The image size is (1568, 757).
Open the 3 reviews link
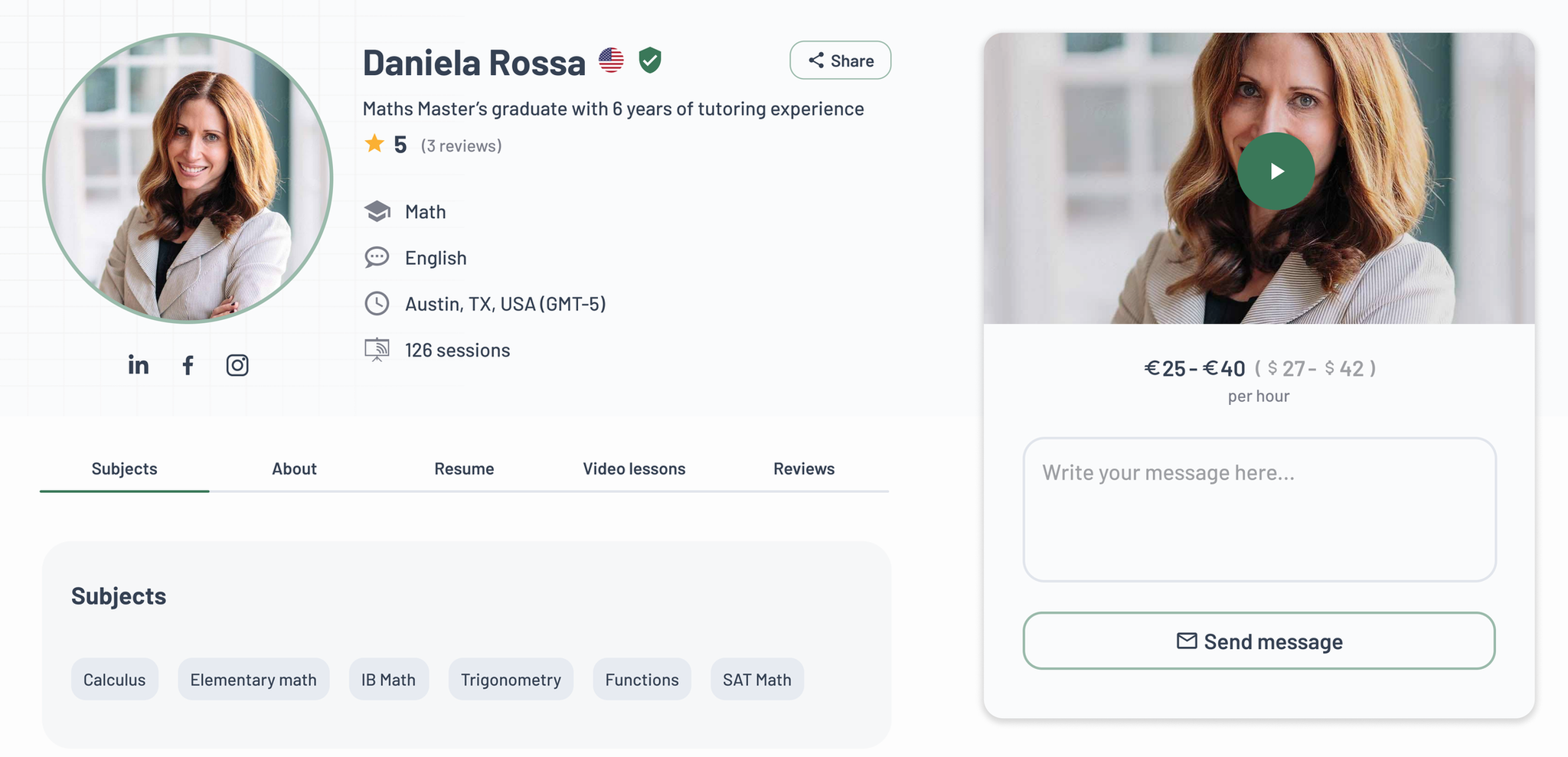[461, 145]
